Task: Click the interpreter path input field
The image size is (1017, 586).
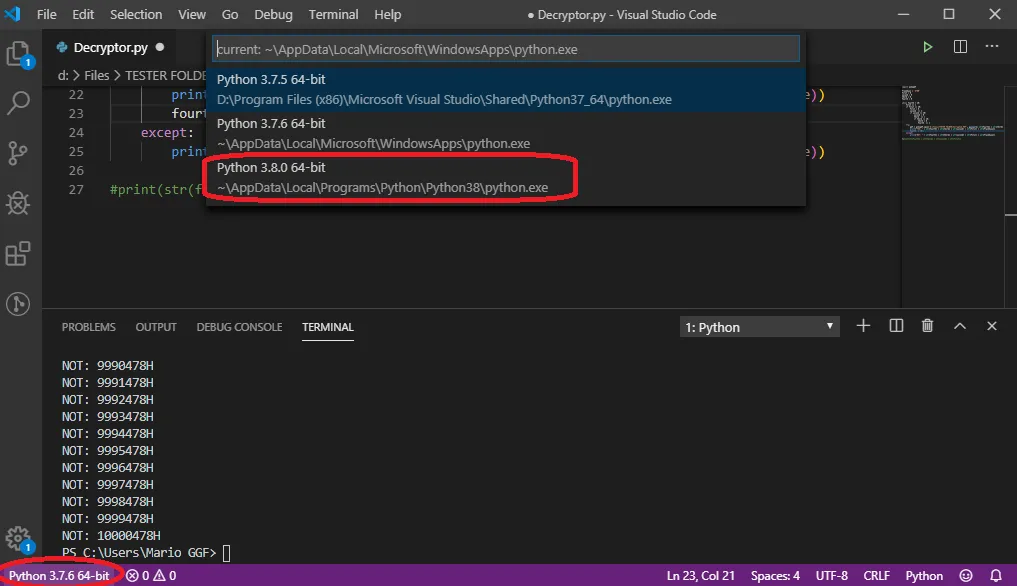Action: click(x=506, y=49)
